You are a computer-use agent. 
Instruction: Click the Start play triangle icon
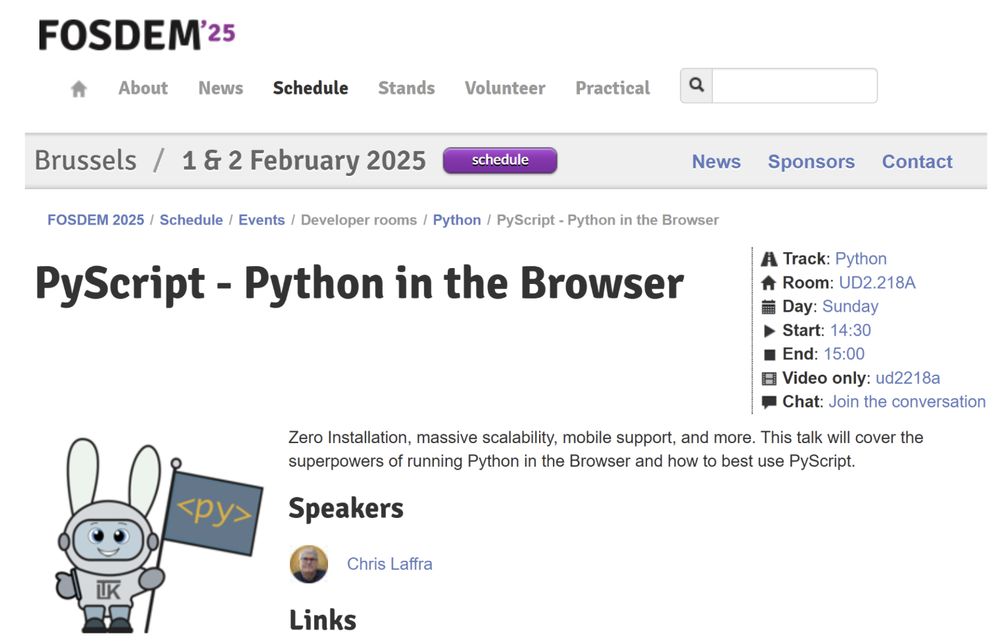click(x=770, y=330)
